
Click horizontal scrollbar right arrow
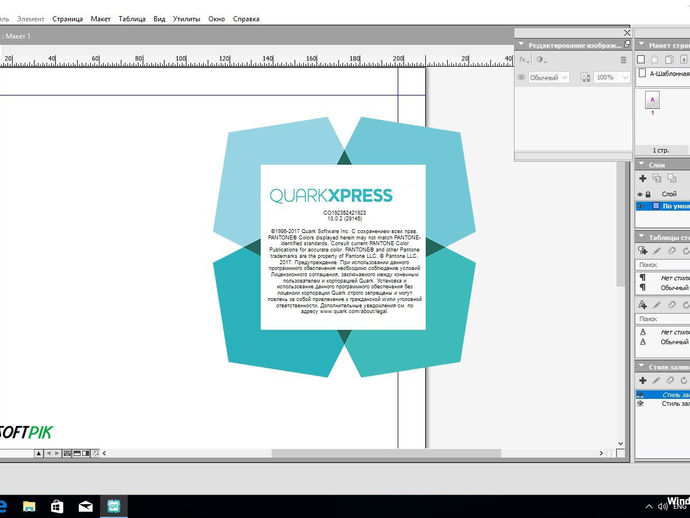pyautogui.click(x=601, y=453)
